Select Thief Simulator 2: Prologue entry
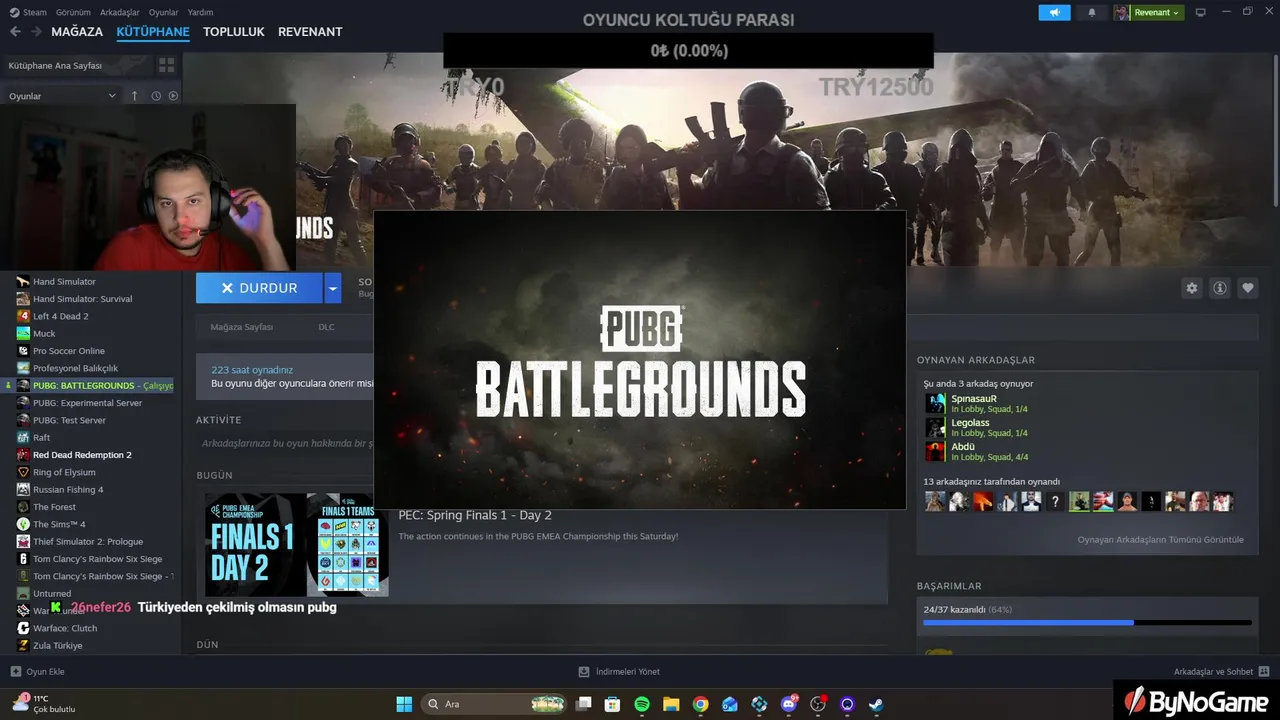The height and width of the screenshot is (720, 1280). tap(88, 542)
